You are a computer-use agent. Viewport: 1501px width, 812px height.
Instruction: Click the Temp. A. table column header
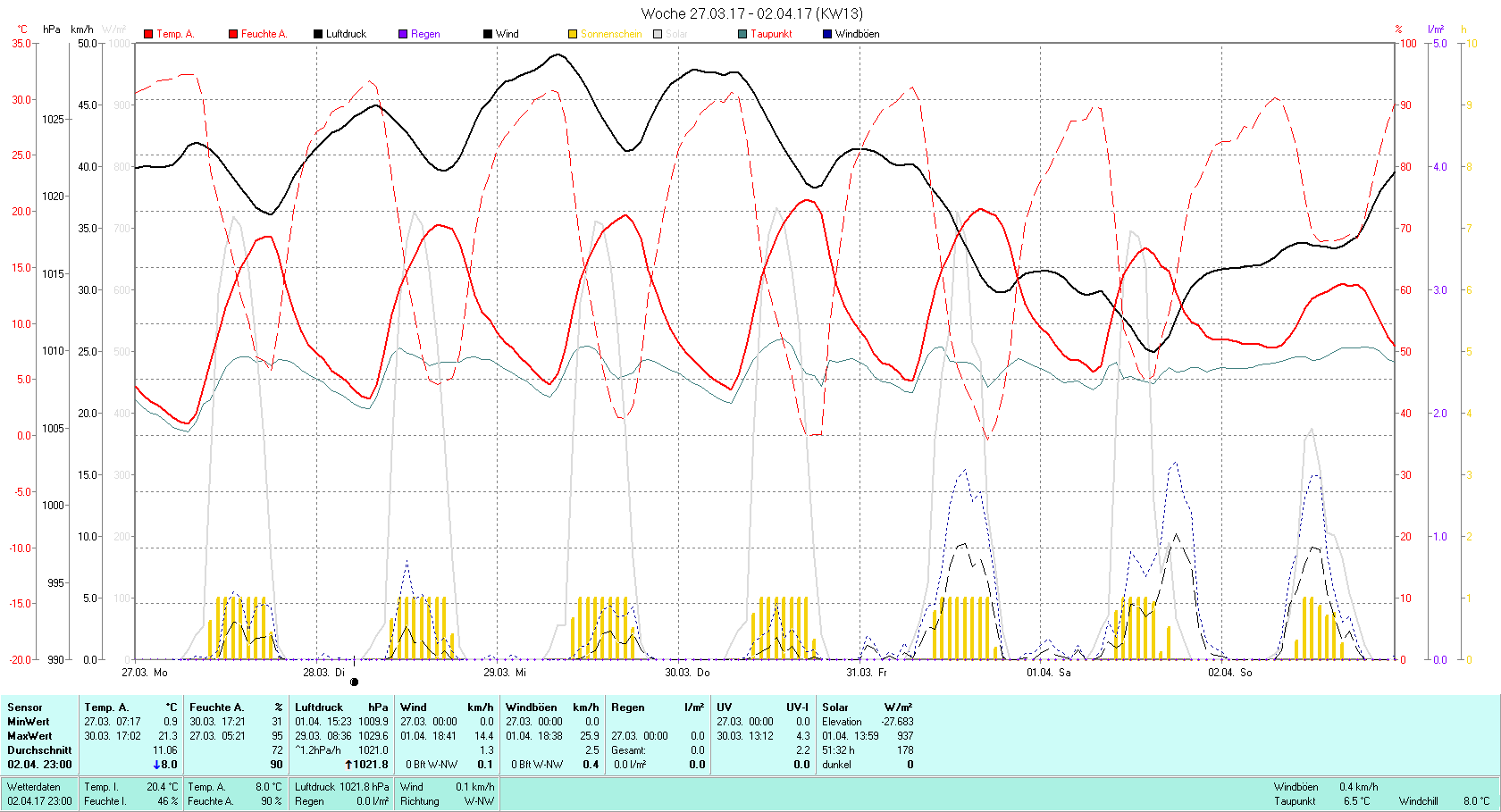coord(106,707)
